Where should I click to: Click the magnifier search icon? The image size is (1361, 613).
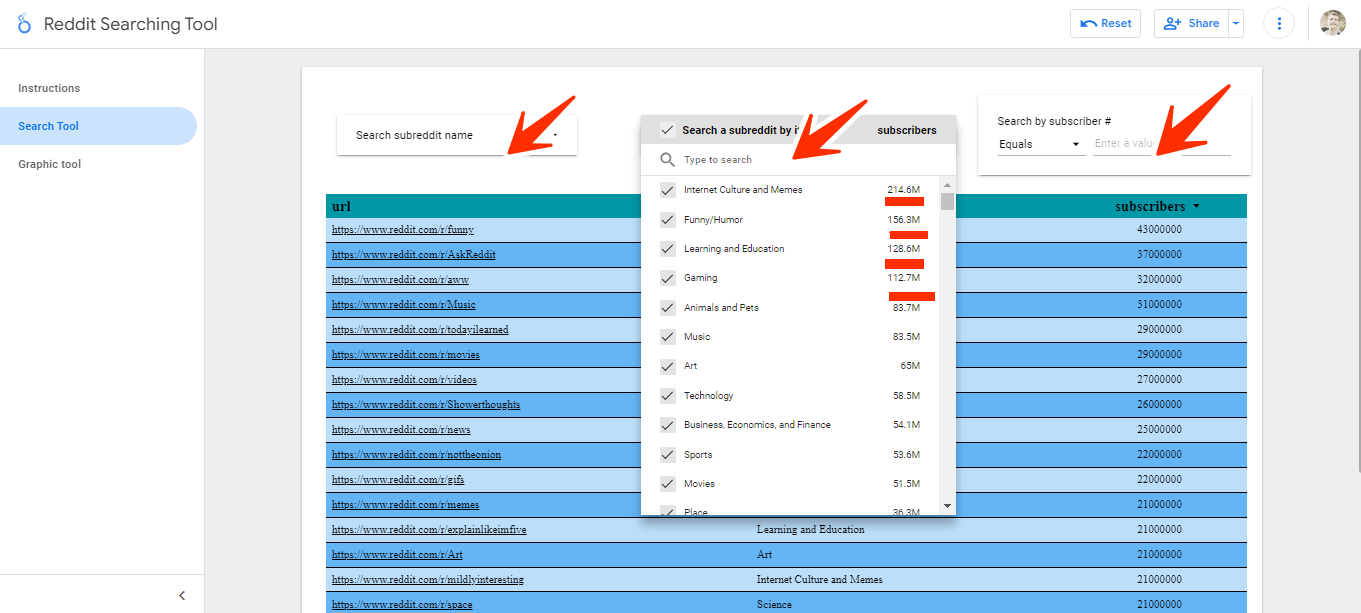[x=667, y=160]
